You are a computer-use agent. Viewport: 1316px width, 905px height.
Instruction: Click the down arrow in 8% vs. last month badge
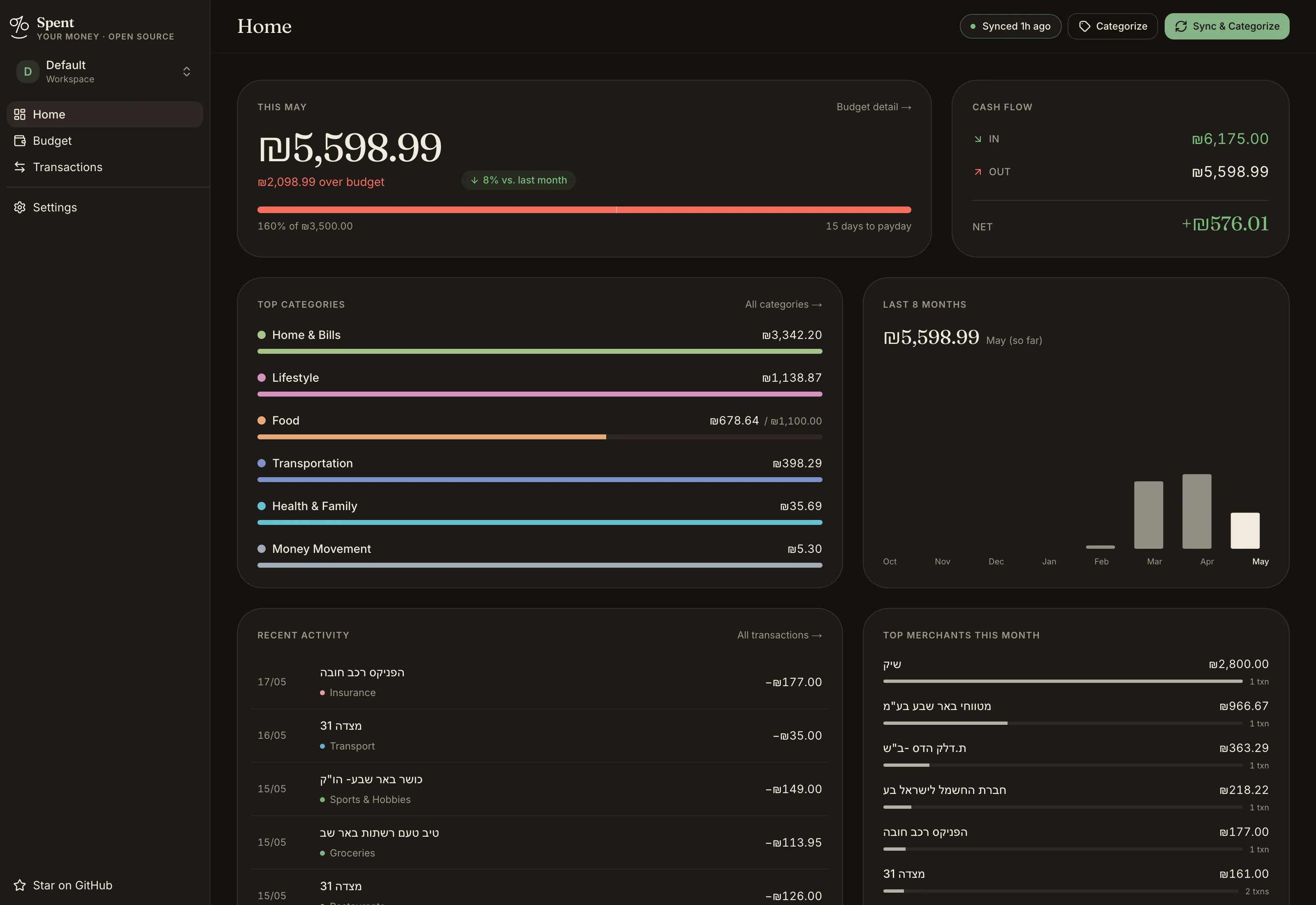tap(474, 180)
